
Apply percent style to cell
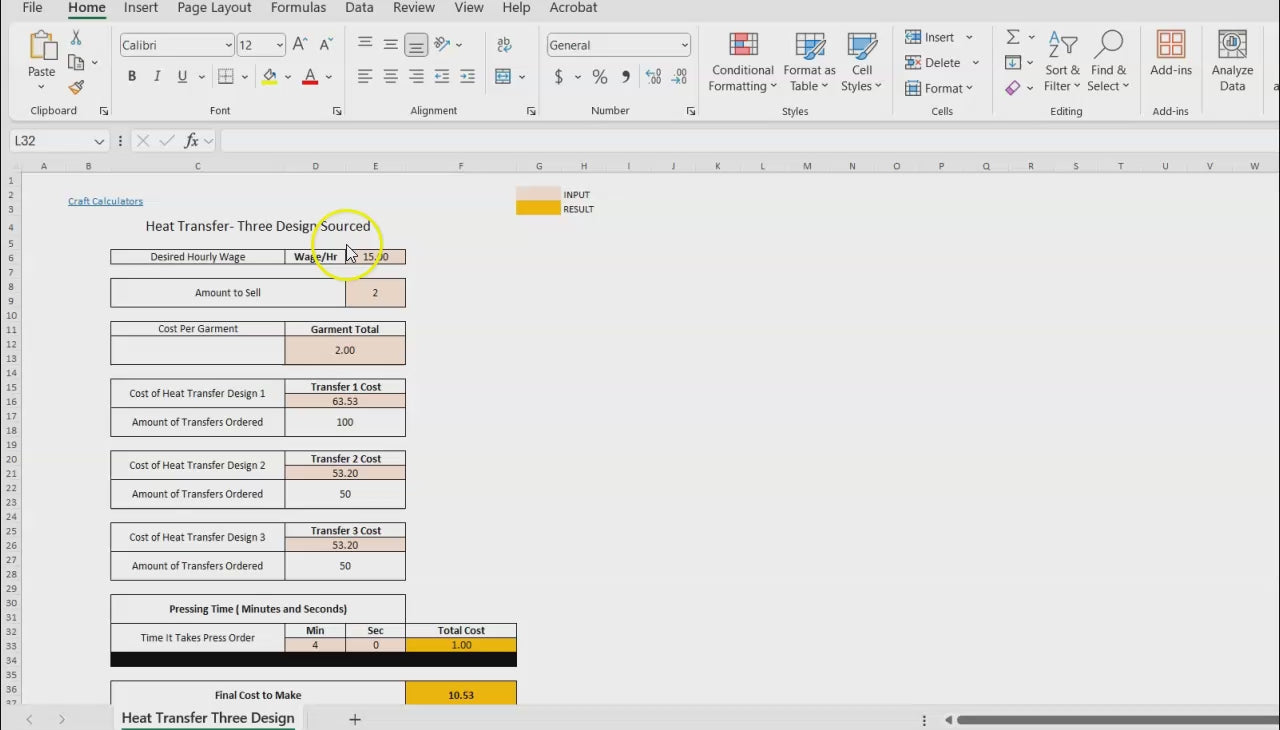coord(600,77)
